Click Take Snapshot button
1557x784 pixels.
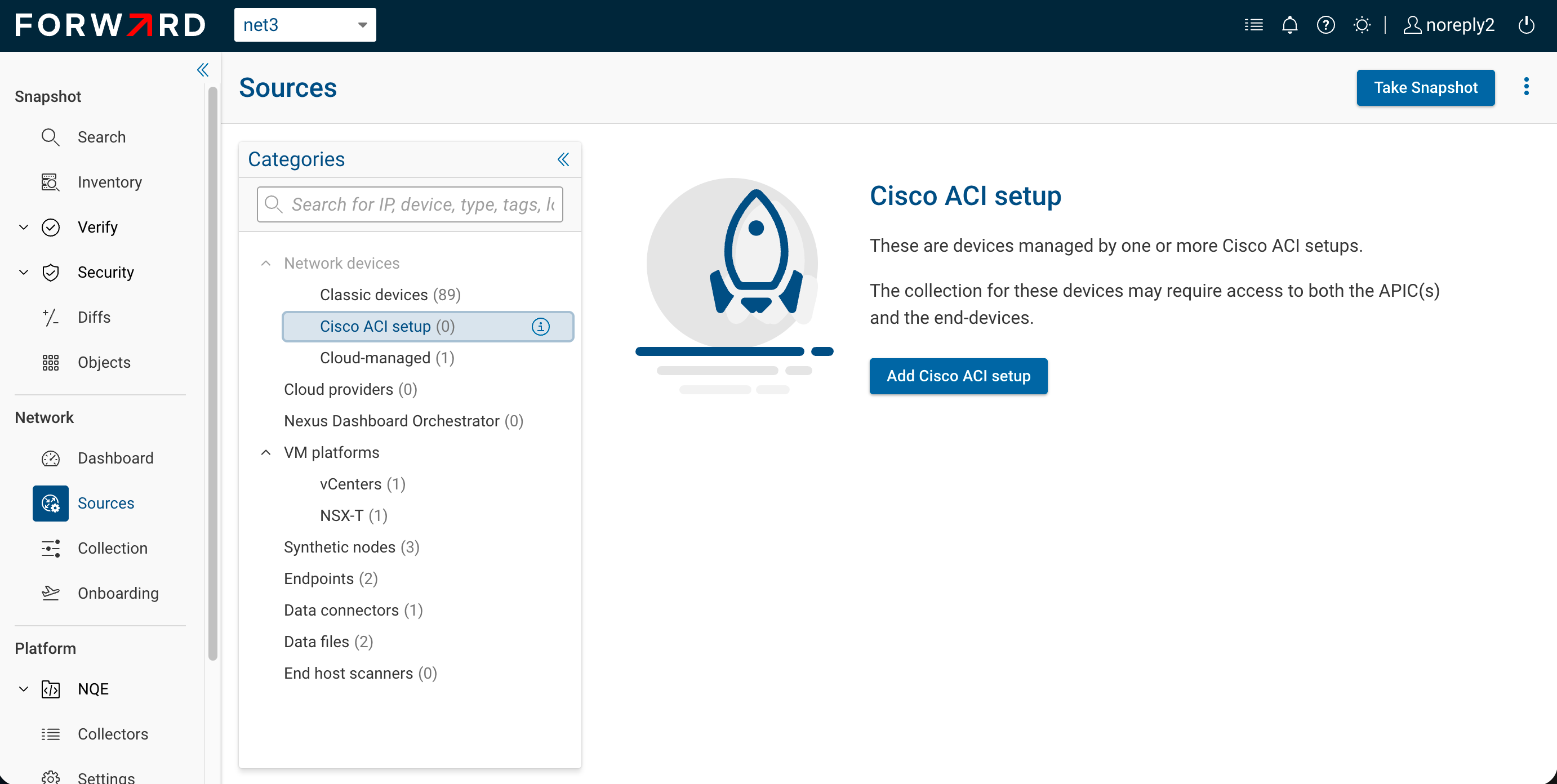click(x=1425, y=88)
